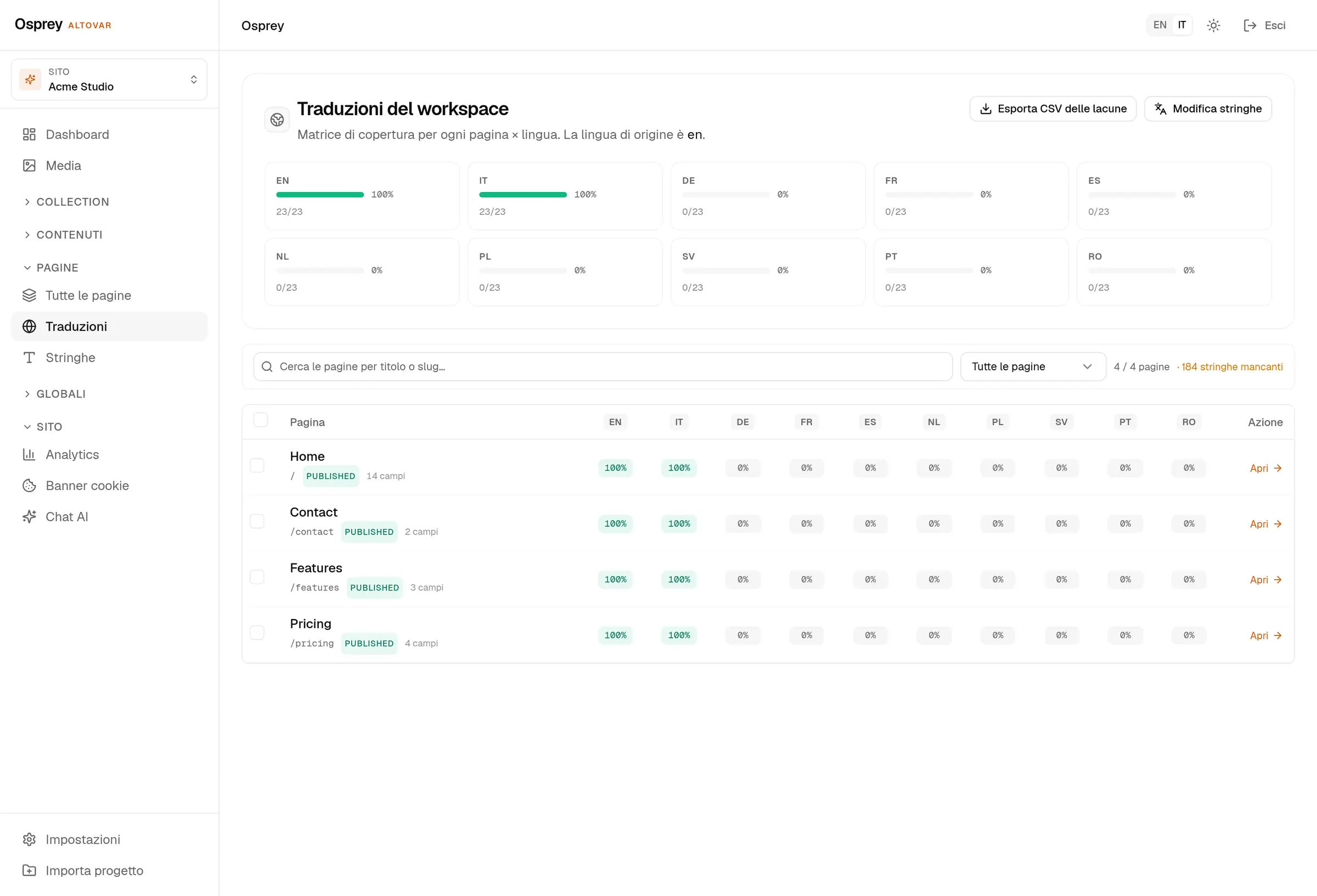Image resolution: width=1317 pixels, height=896 pixels.
Task: Click the Esci logout arrow icon
Action: tap(1250, 25)
